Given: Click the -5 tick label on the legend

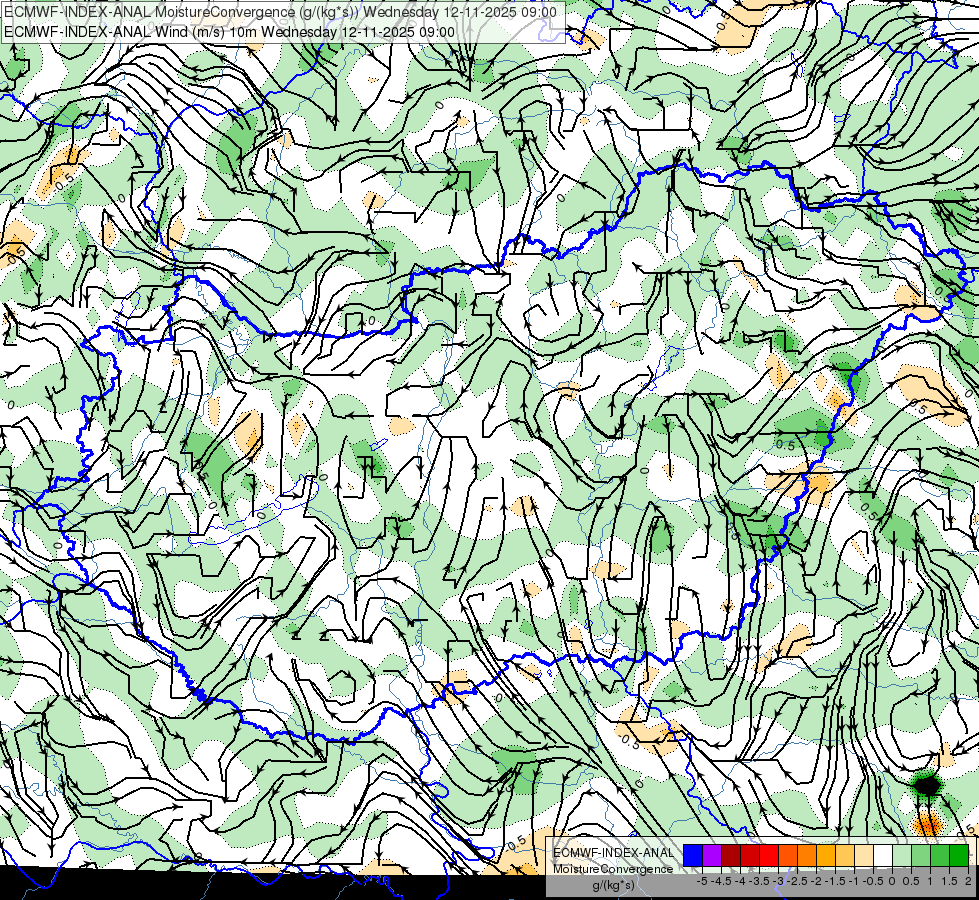Looking at the screenshot, I should [x=702, y=881].
